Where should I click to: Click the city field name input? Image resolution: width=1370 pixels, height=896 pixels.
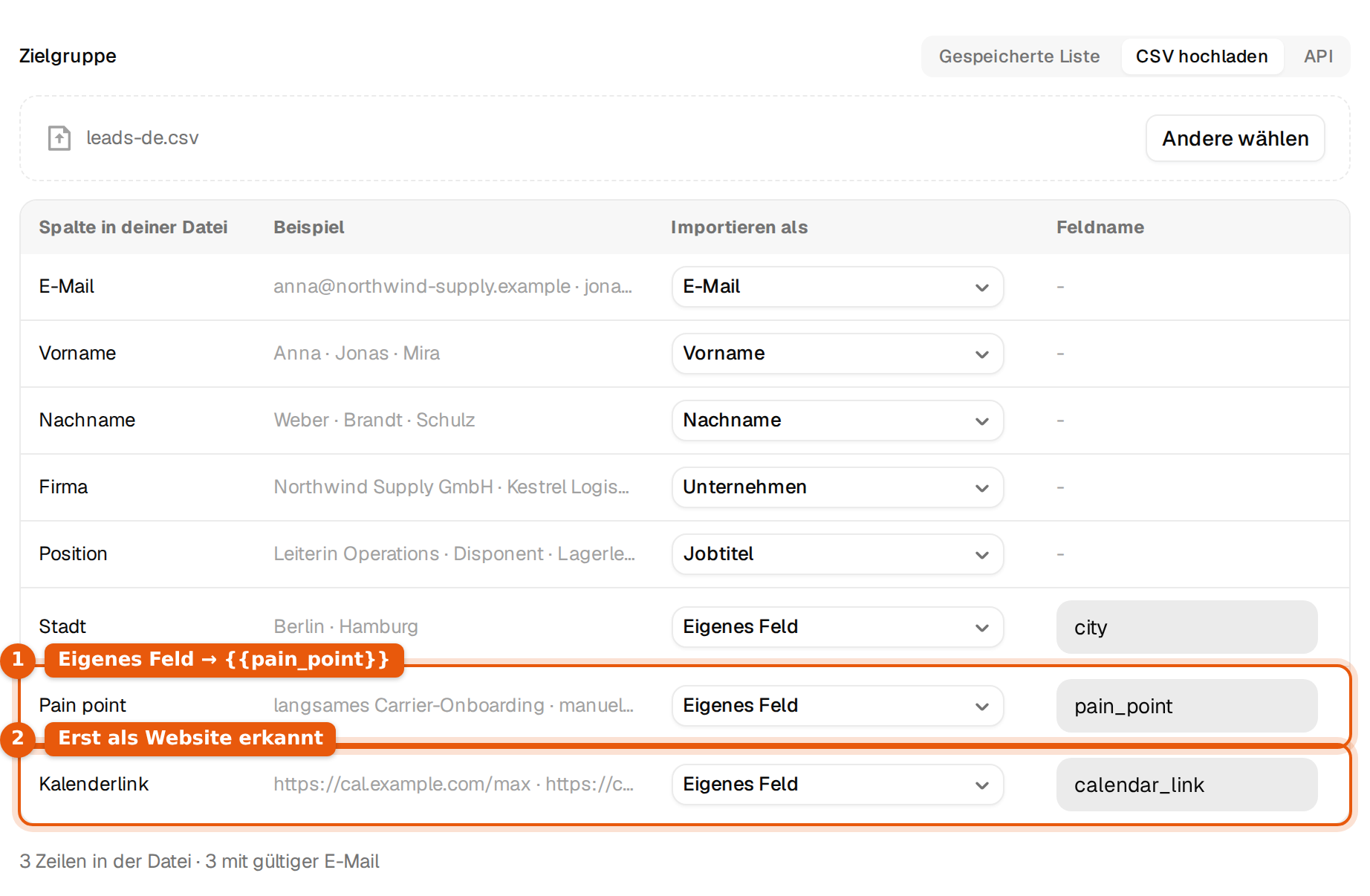pyautogui.click(x=1186, y=627)
